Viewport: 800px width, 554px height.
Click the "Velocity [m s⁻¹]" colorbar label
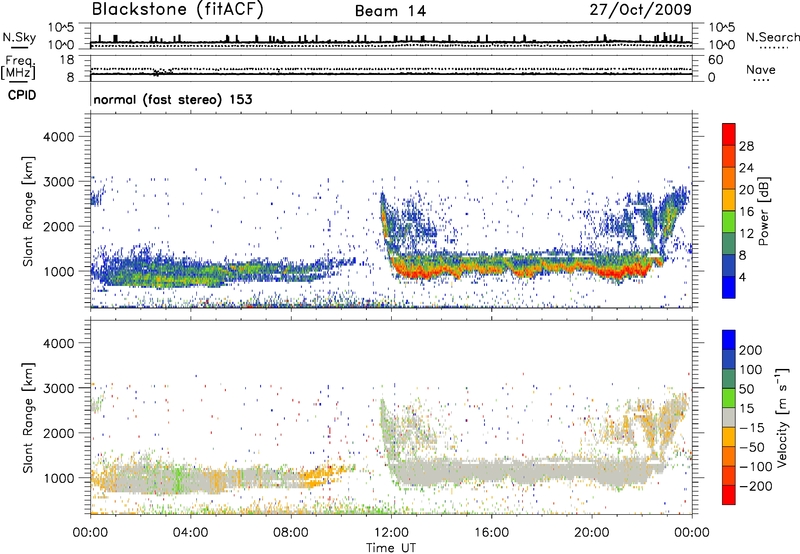(x=781, y=417)
